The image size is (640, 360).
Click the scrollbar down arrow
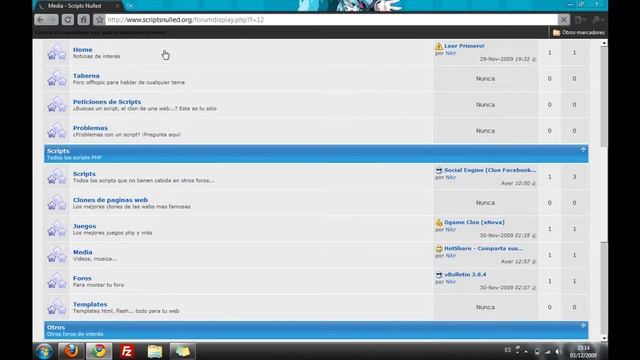point(604,338)
